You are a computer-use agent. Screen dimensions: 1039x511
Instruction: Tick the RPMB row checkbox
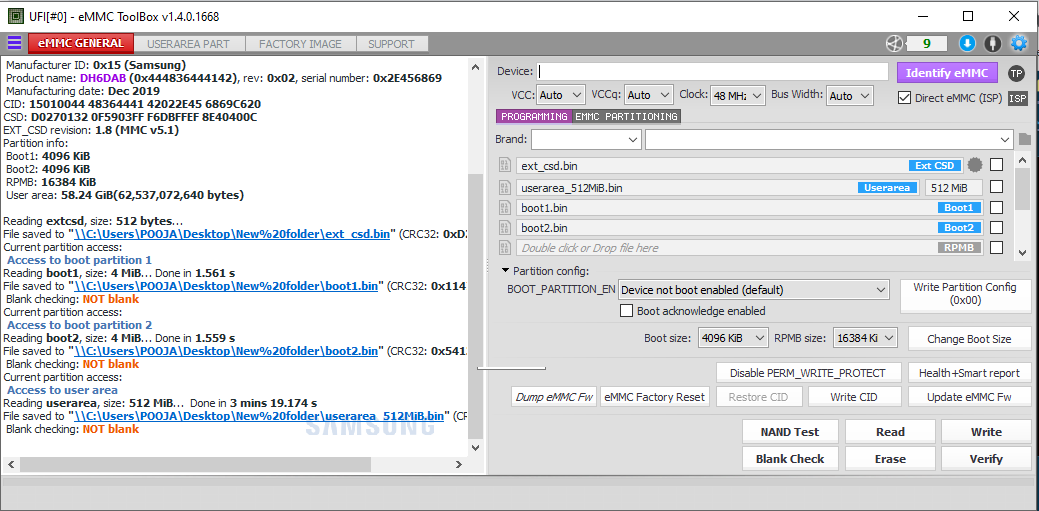tap(996, 248)
